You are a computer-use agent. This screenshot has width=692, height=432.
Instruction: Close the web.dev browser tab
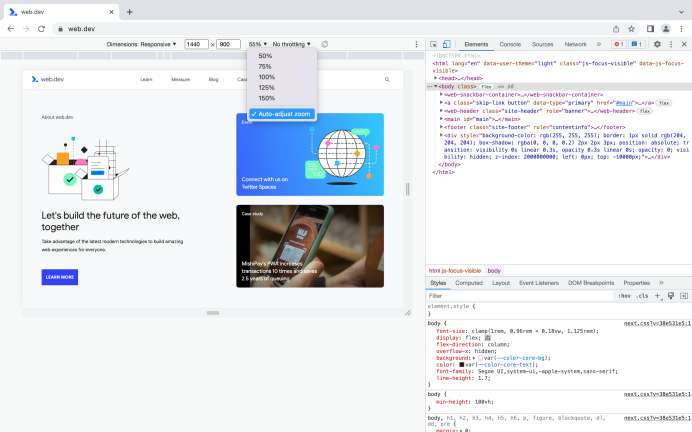point(111,12)
